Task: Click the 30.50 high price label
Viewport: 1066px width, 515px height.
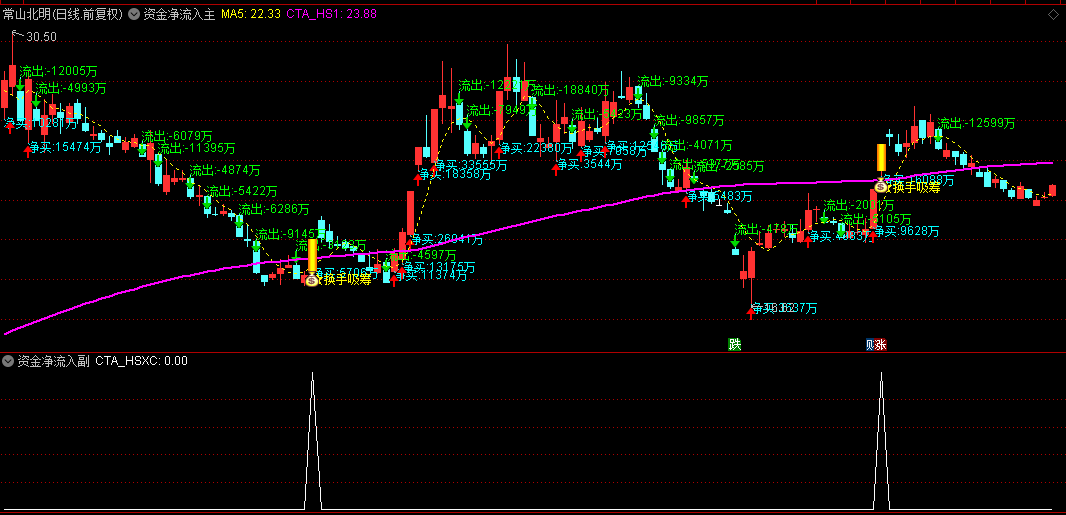Action: pos(41,37)
